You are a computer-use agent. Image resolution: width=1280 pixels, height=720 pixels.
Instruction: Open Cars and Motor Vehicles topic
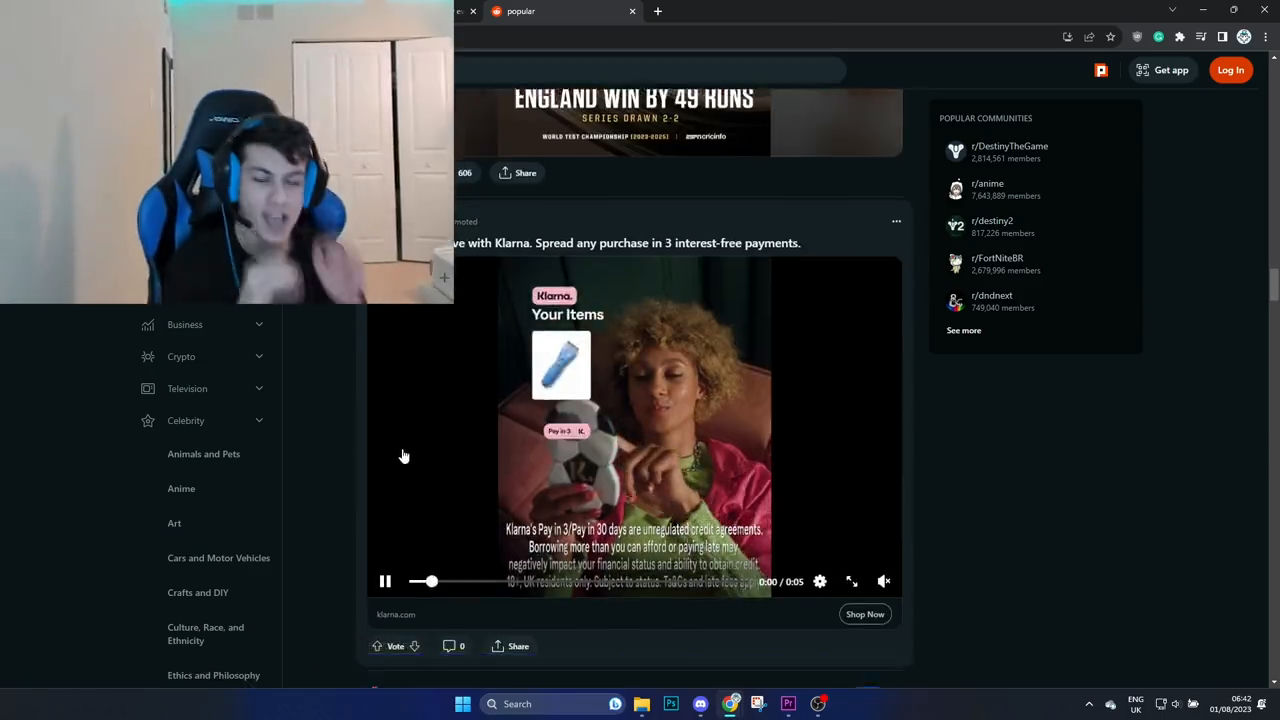point(219,558)
